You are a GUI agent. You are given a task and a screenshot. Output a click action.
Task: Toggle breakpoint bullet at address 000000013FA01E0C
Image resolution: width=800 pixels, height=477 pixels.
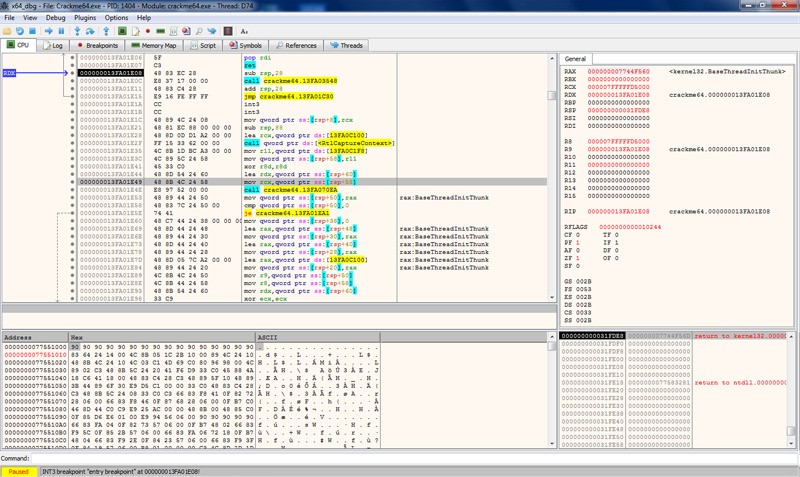[x=72, y=81]
